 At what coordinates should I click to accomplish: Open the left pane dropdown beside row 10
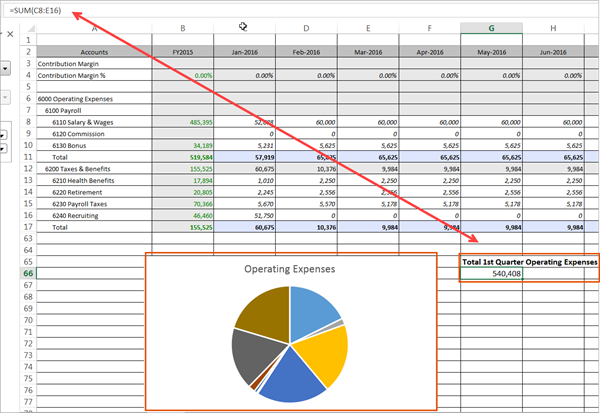3,149
